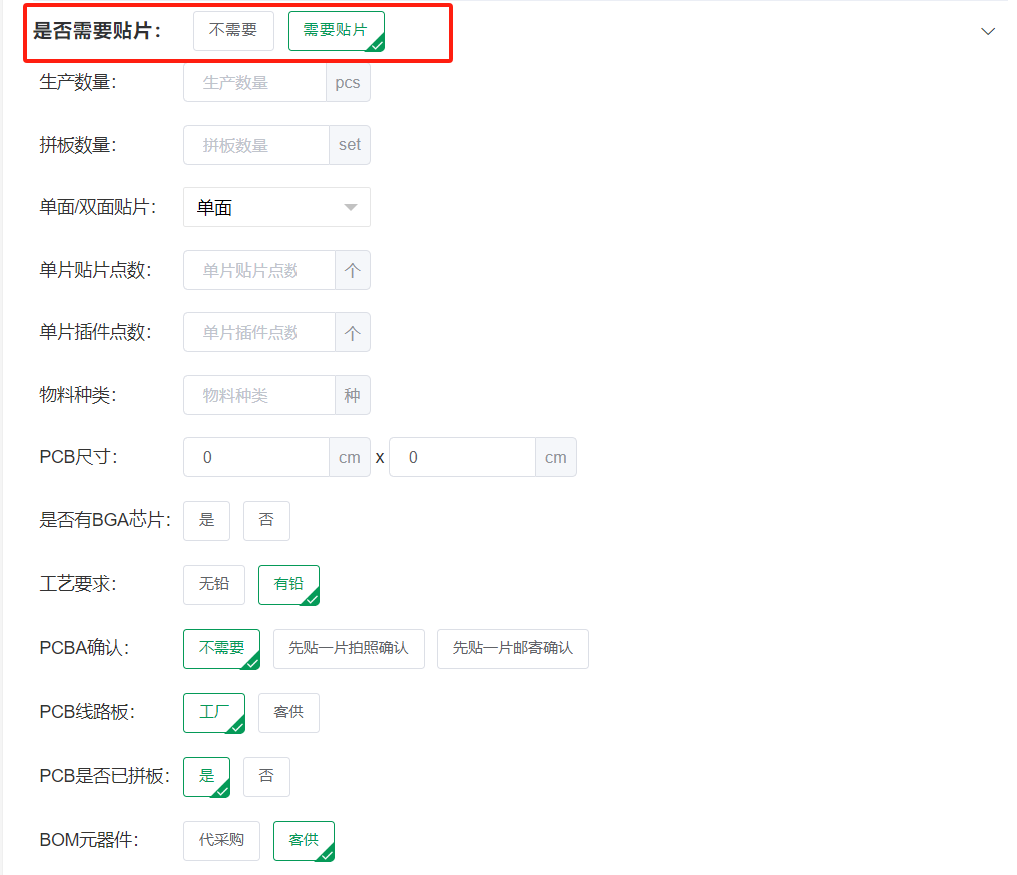This screenshot has height=875, width=1017.
Task: Select 有铅 for 工艺要求
Action: [x=289, y=584]
